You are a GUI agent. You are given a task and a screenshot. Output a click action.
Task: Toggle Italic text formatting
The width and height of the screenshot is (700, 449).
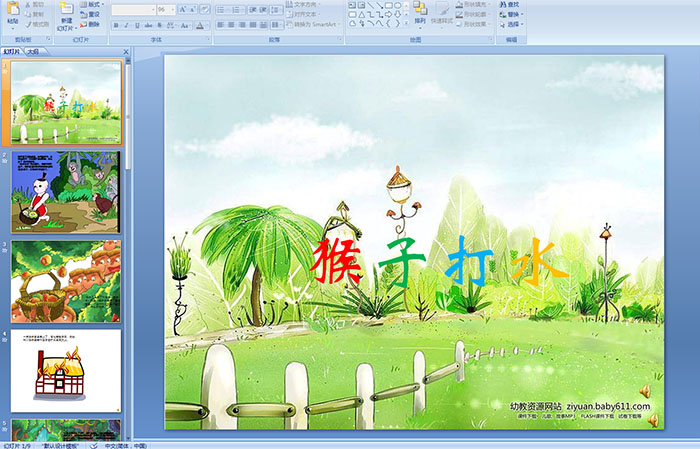click(124, 25)
